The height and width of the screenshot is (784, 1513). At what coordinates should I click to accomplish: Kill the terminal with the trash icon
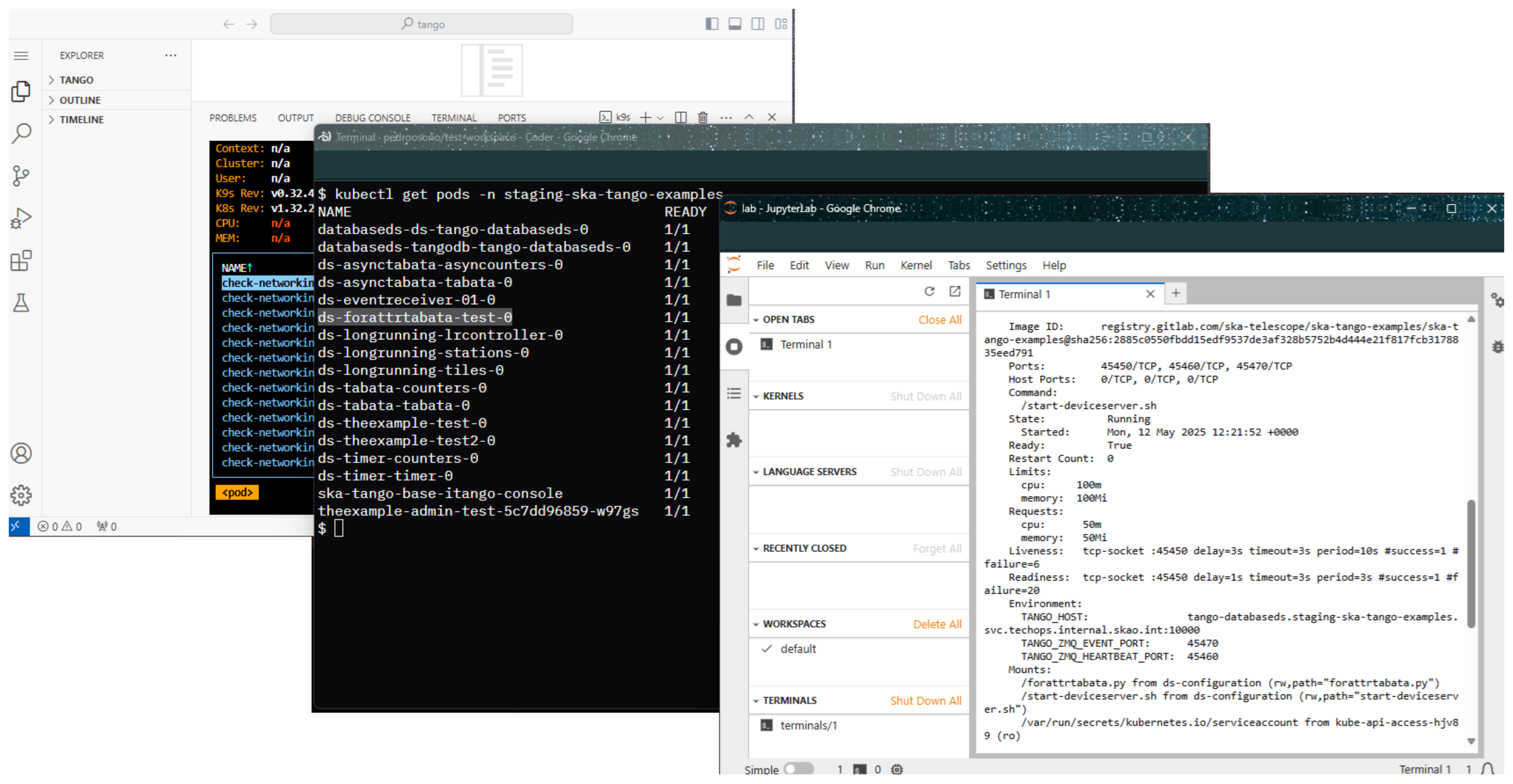pos(703,117)
